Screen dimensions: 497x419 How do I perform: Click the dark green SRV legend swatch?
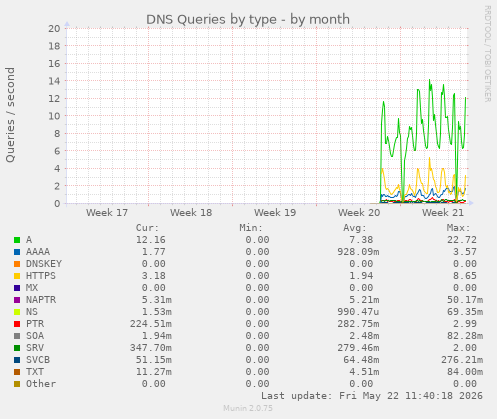[17, 348]
